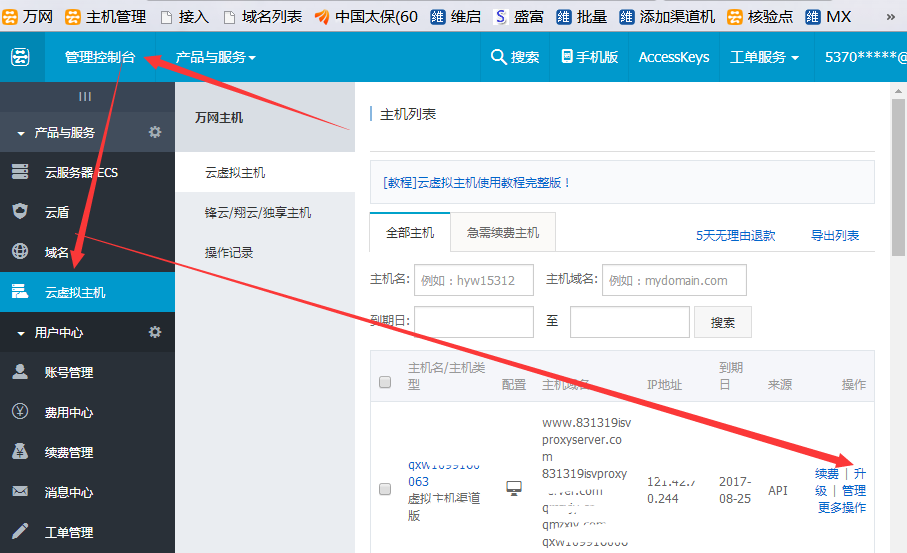Viewport: 907px width, 553px height.
Task: Focus the 主机域名 input field
Action: [x=674, y=280]
